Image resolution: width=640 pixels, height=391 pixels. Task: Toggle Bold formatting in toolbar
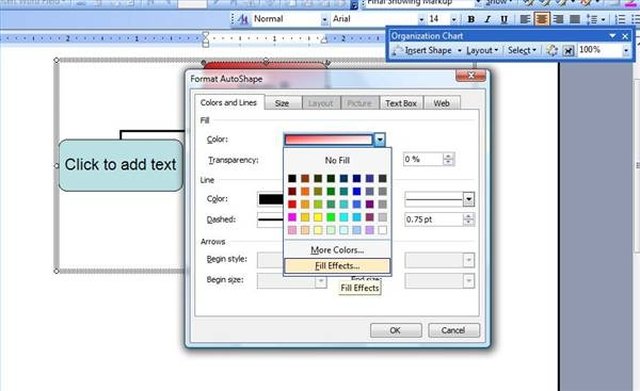(471, 19)
